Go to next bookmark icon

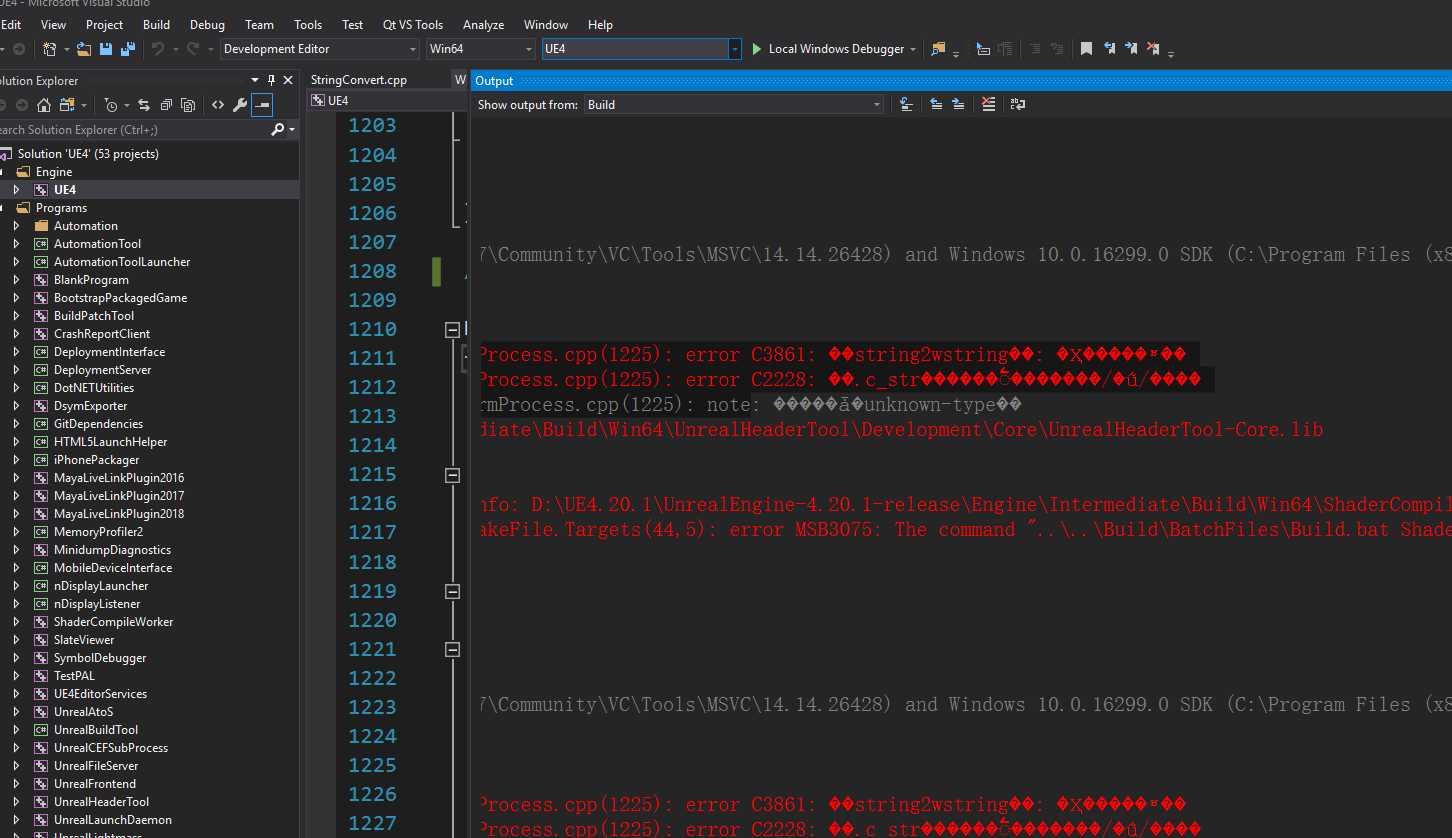(1131, 48)
